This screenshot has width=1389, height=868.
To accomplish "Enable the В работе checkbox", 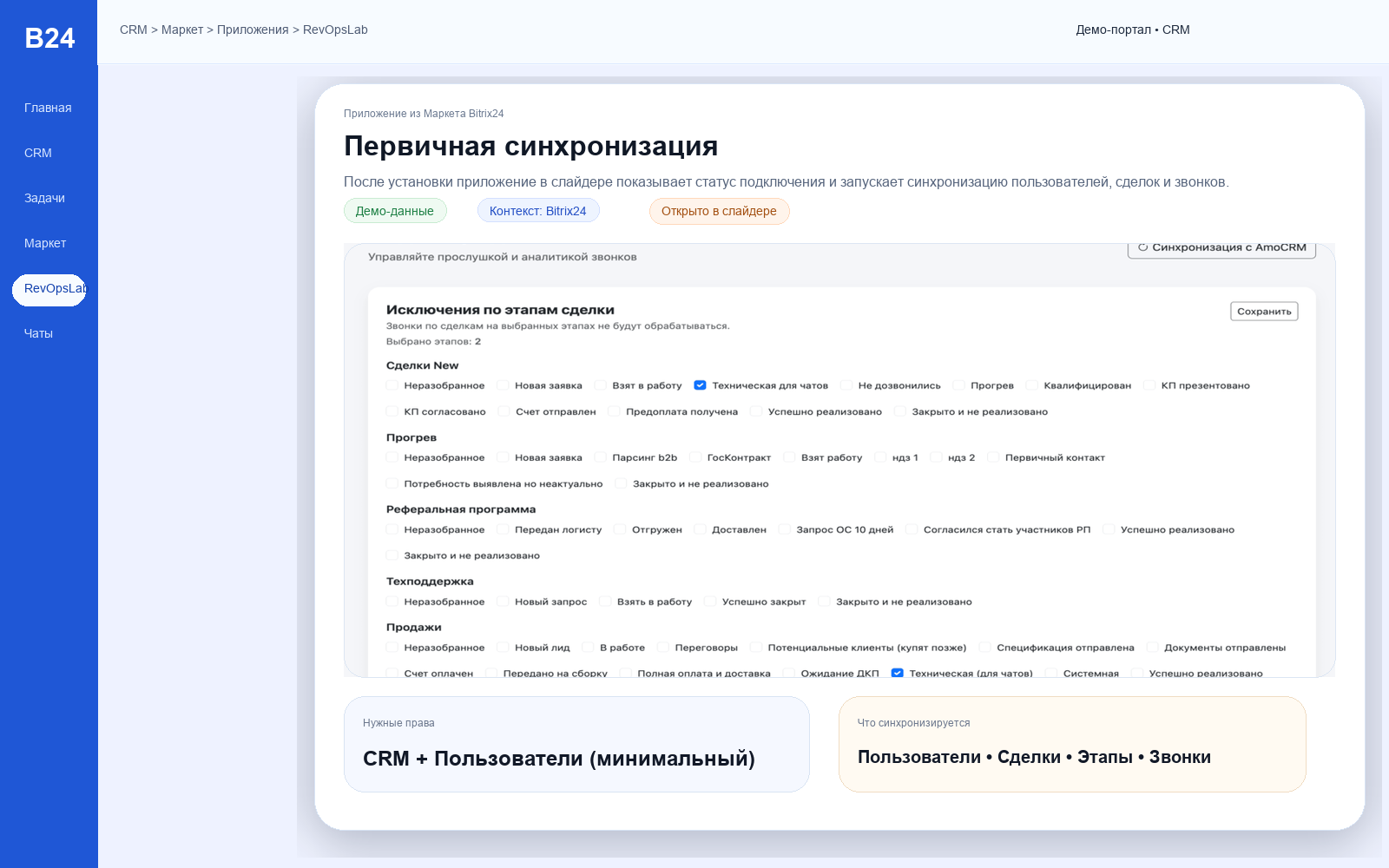I will [x=588, y=648].
